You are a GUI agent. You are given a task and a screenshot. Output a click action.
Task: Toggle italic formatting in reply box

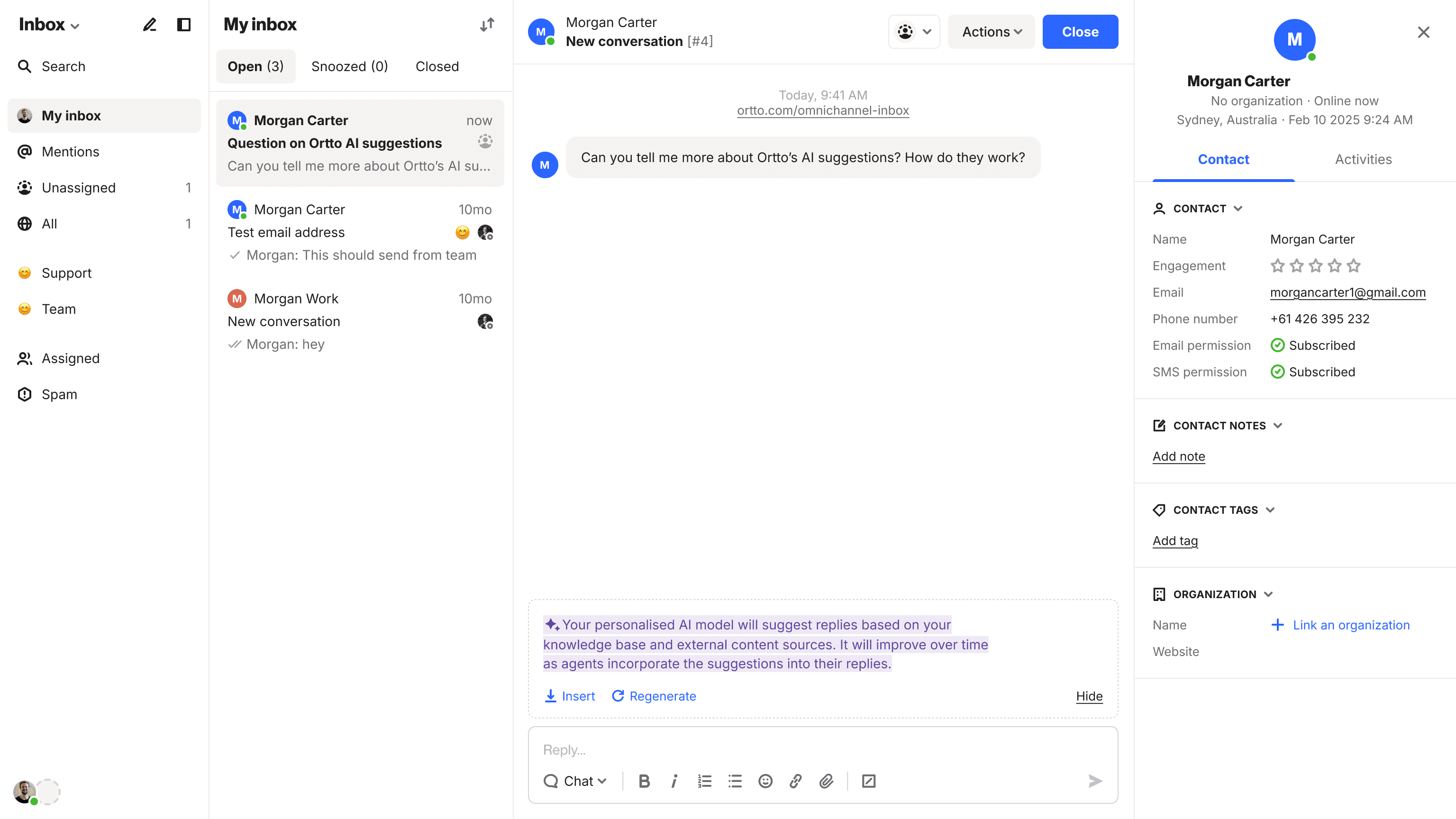tap(674, 781)
